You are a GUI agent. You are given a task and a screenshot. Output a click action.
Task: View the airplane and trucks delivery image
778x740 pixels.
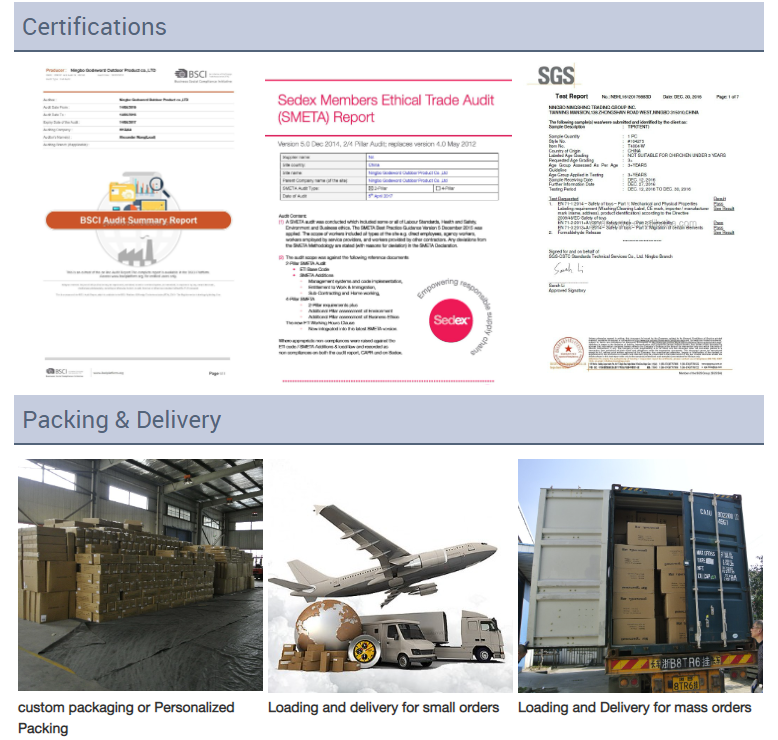click(390, 576)
